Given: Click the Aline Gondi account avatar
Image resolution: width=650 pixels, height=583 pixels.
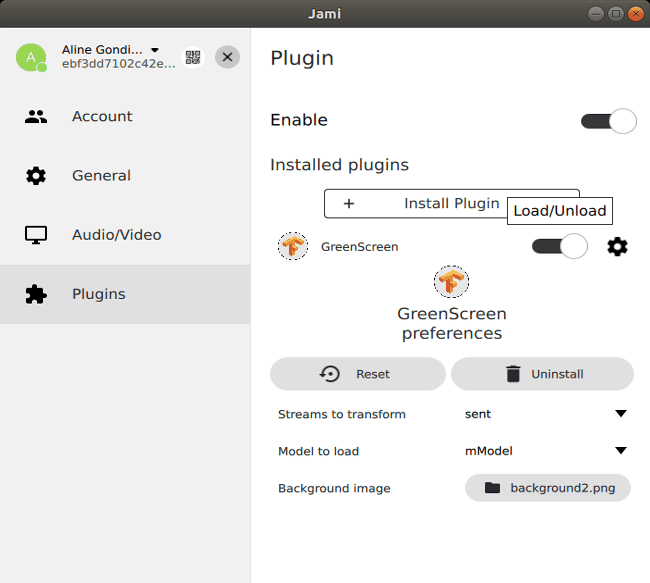Looking at the screenshot, I should coord(31,58).
